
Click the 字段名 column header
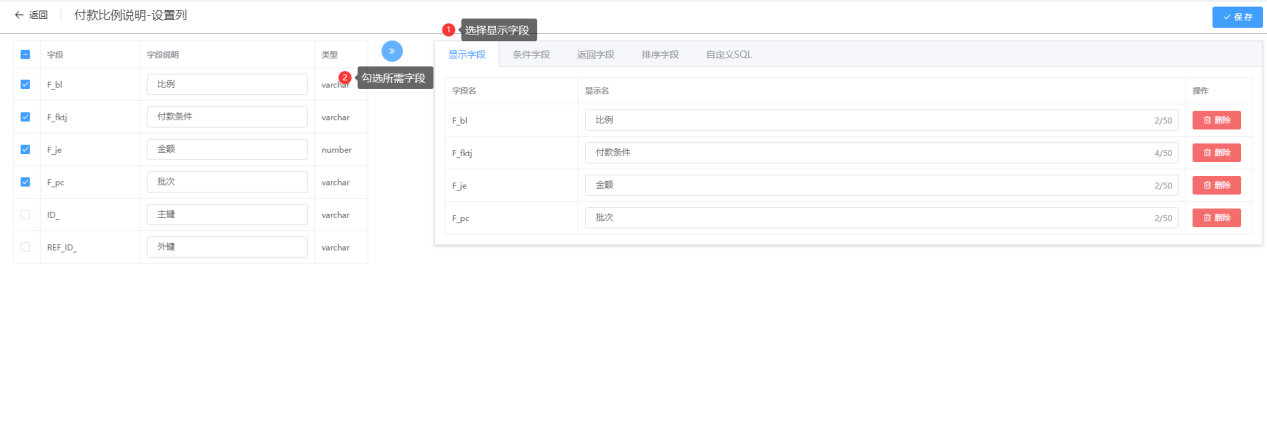pos(463,90)
